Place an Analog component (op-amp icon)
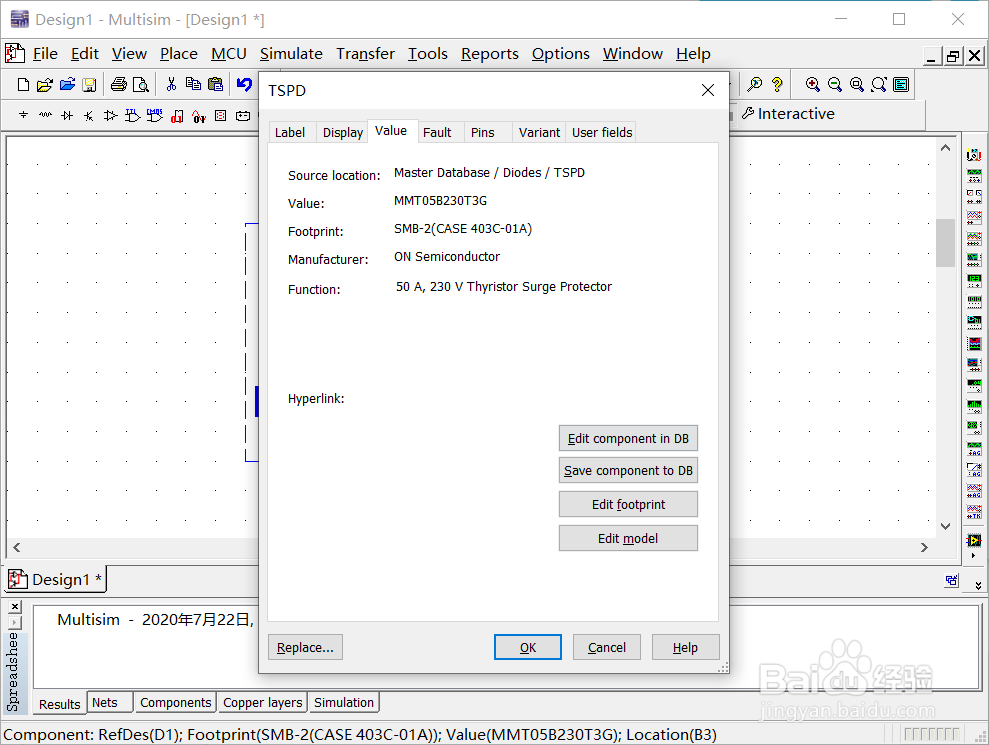Image resolution: width=989 pixels, height=745 pixels. click(110, 115)
